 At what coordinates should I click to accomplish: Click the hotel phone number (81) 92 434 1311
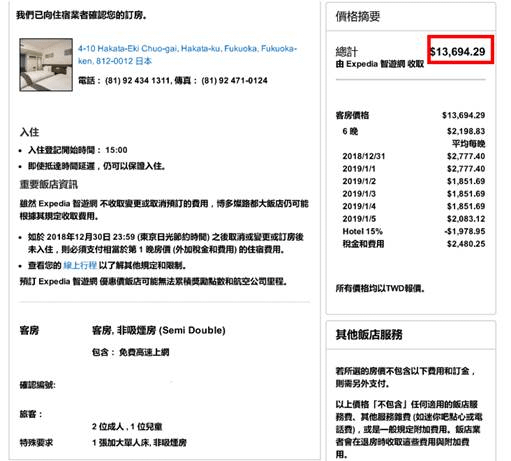click(137, 80)
